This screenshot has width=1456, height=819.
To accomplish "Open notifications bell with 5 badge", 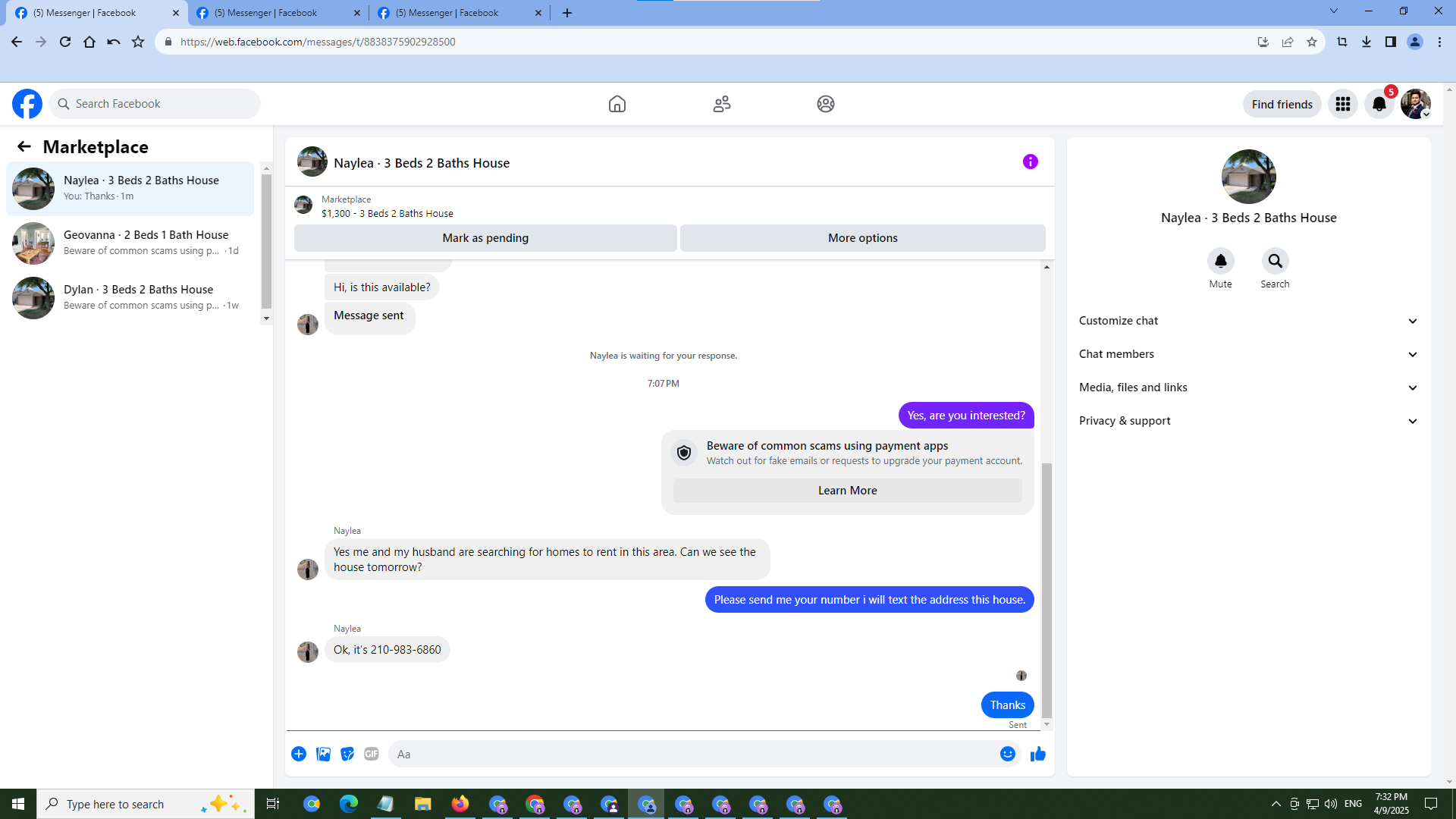I will [1379, 104].
